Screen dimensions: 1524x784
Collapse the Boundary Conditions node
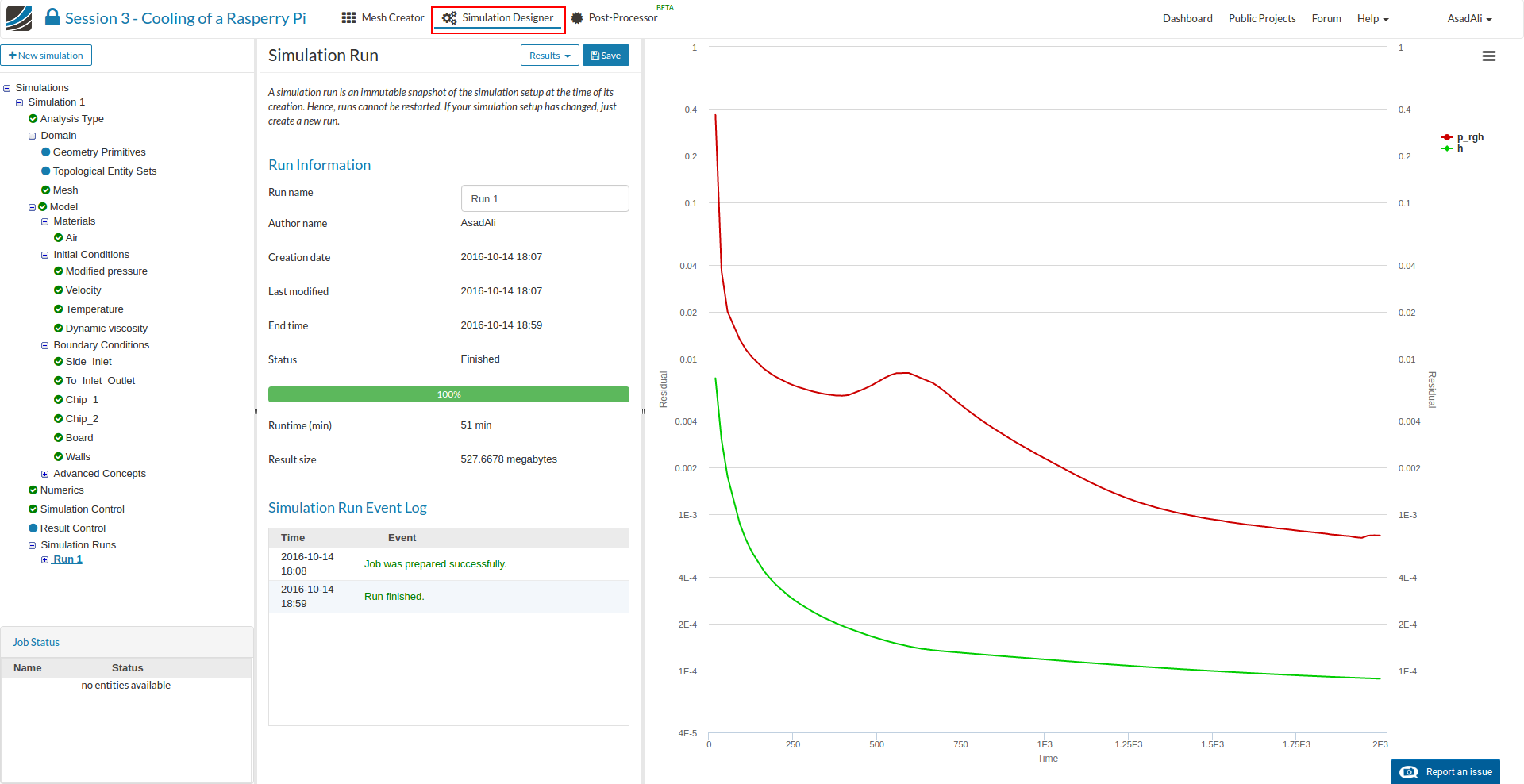click(45, 346)
